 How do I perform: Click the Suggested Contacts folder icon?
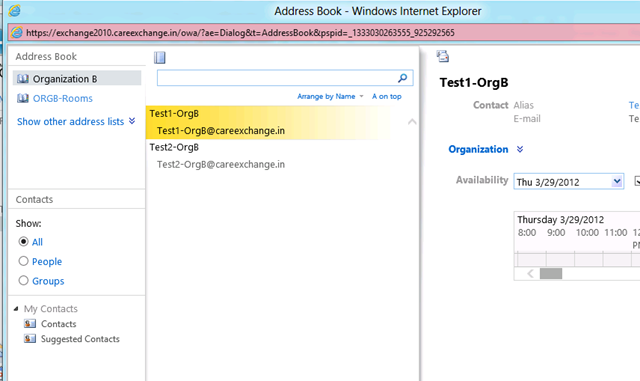[30, 339]
